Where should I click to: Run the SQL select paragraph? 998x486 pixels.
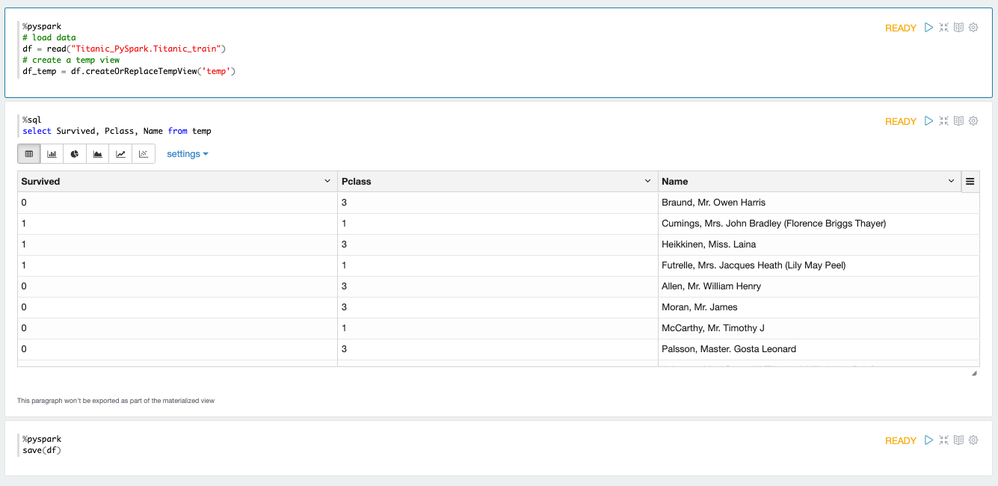tap(928, 121)
